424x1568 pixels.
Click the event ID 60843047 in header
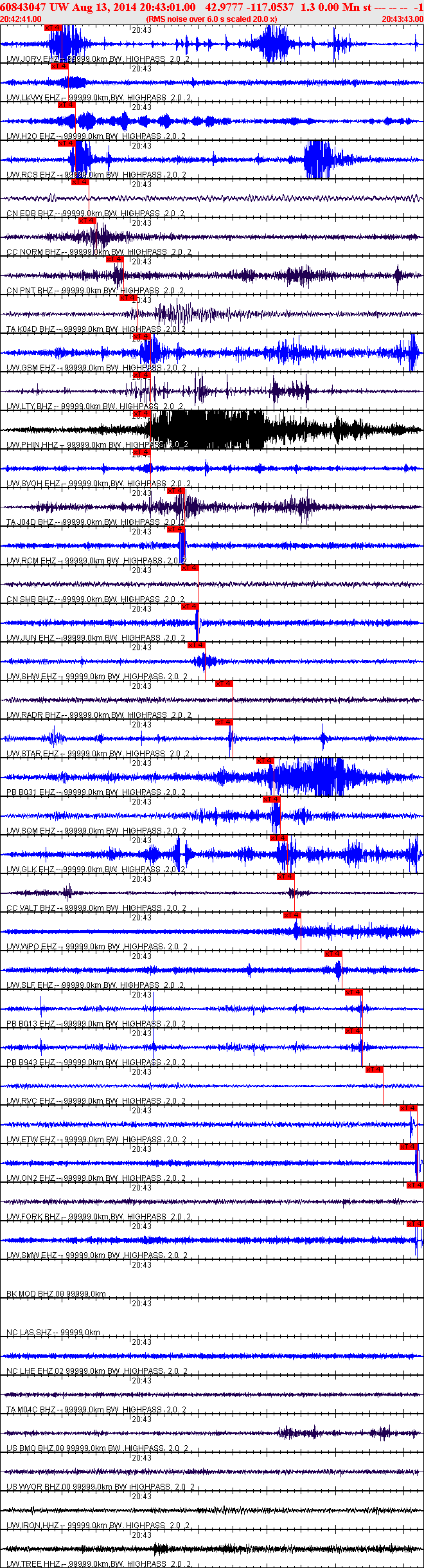23,7
